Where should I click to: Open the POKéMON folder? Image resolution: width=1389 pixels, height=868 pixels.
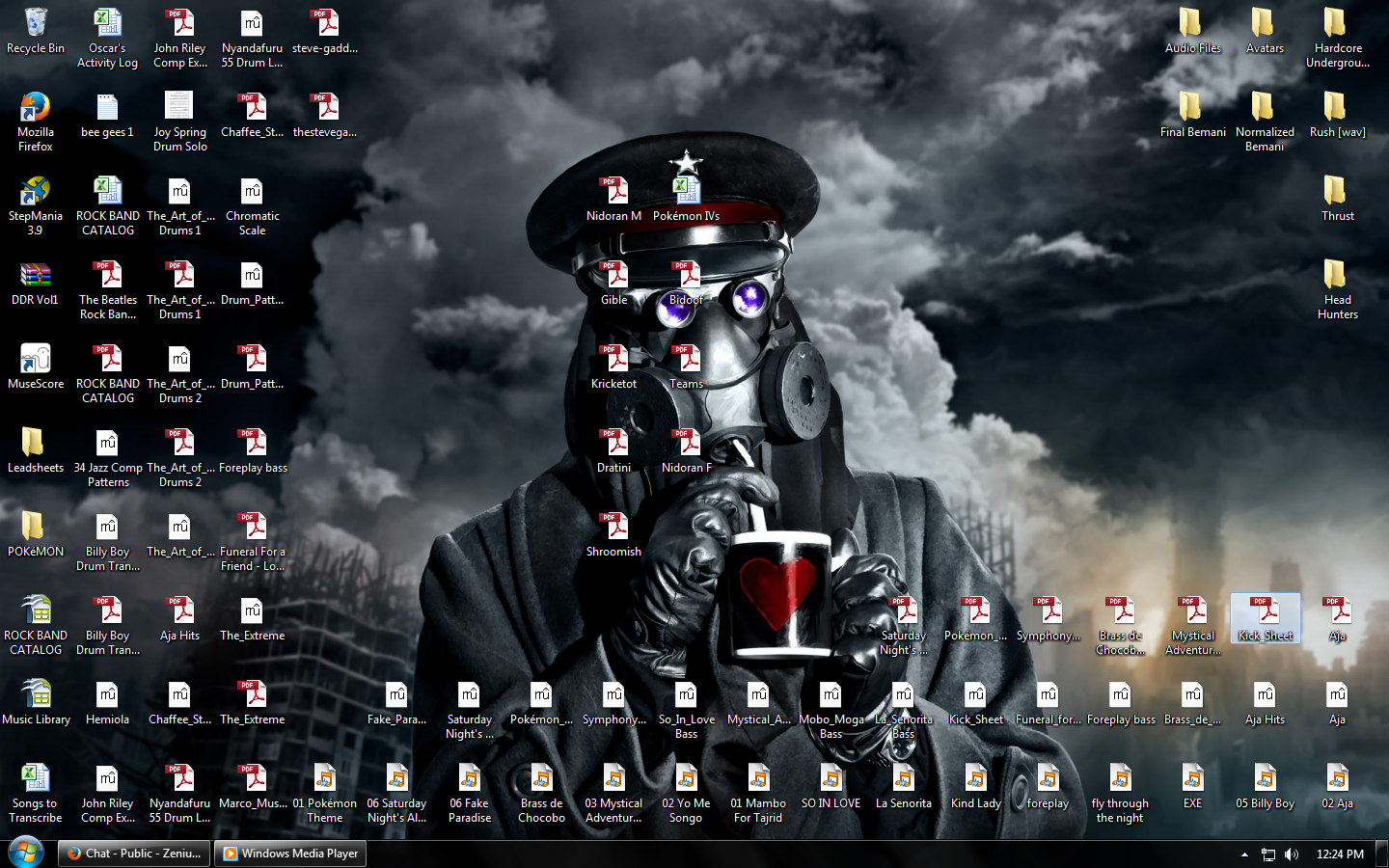tap(36, 535)
